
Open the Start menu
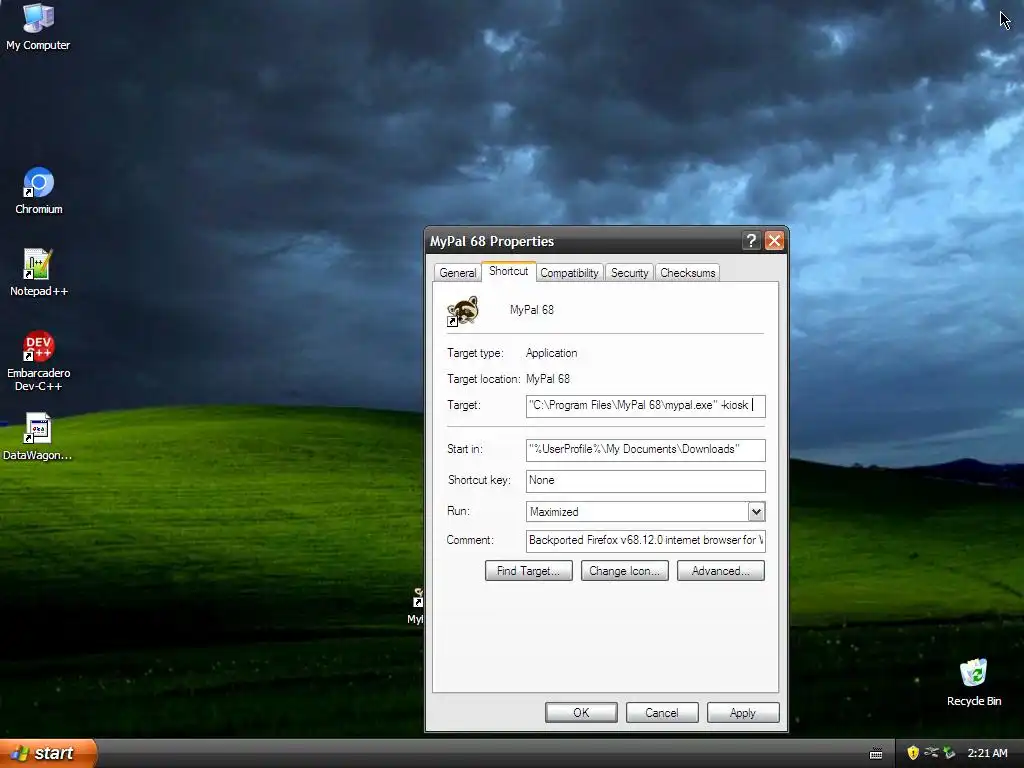(x=48, y=753)
